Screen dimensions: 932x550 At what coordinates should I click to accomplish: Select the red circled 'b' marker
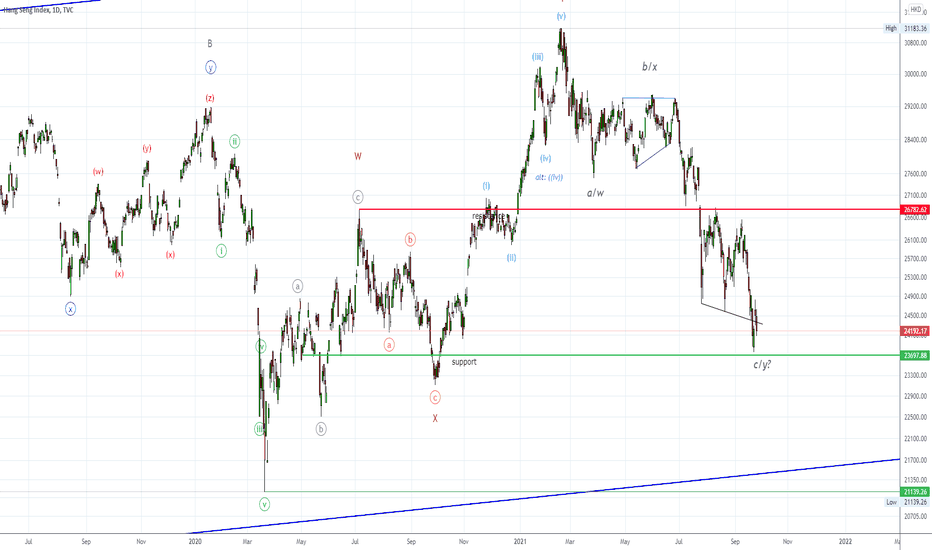(410, 240)
